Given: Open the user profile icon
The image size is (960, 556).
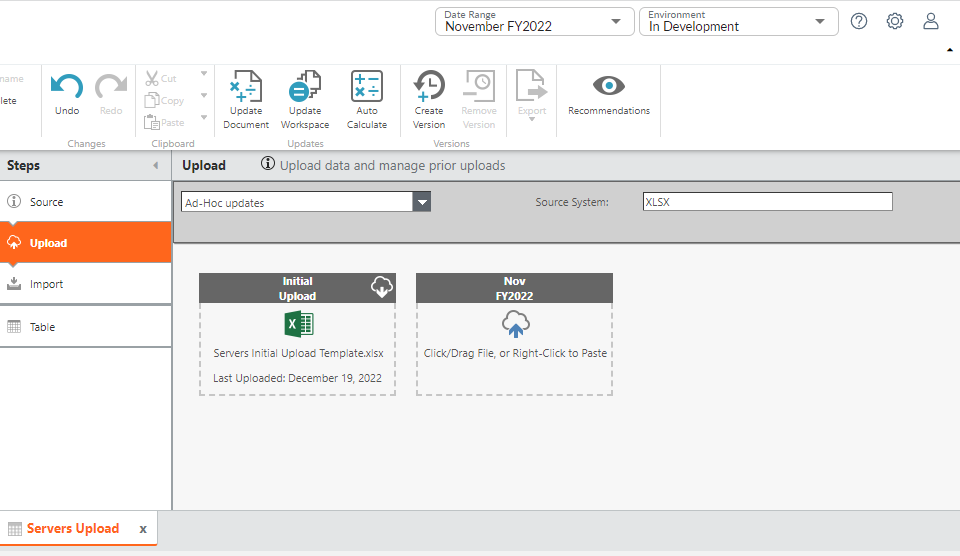Looking at the screenshot, I should click(x=931, y=21).
